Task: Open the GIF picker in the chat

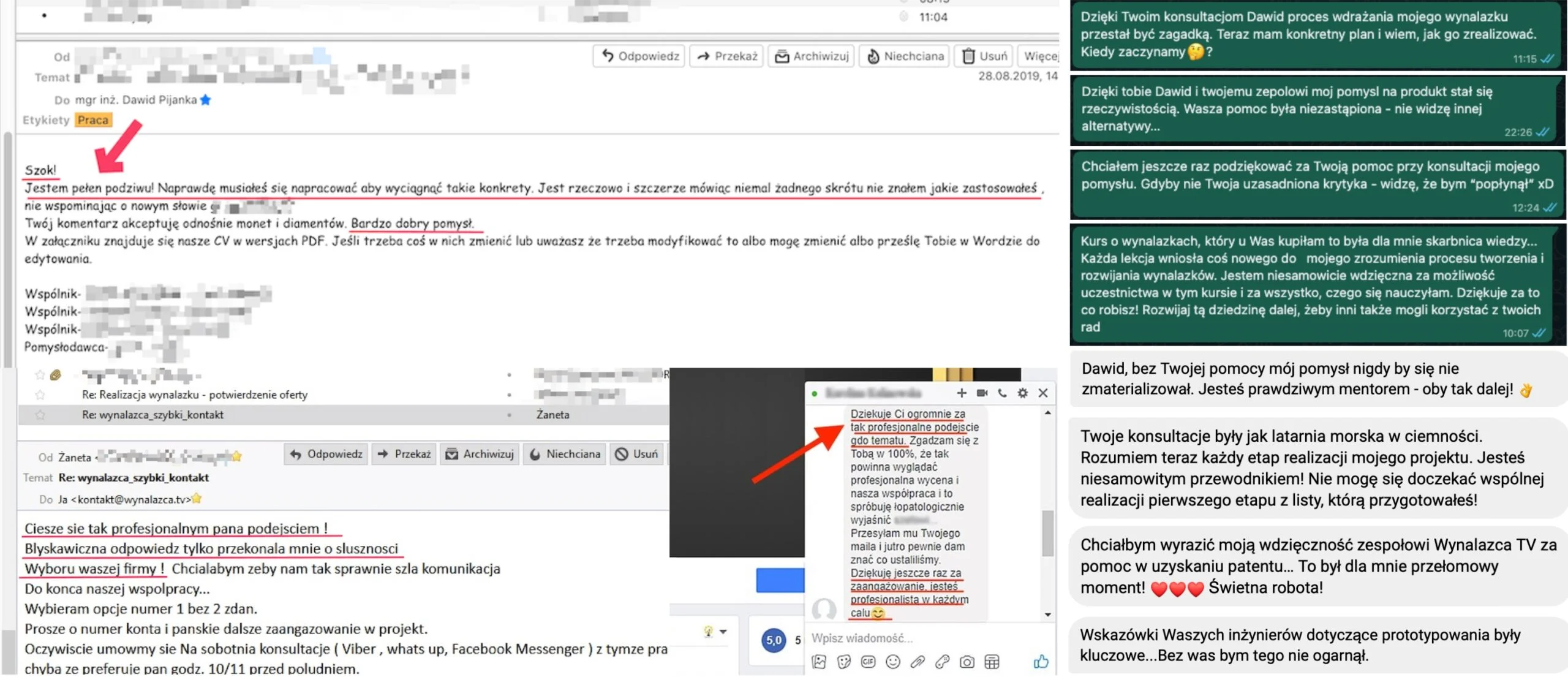Action: click(868, 662)
